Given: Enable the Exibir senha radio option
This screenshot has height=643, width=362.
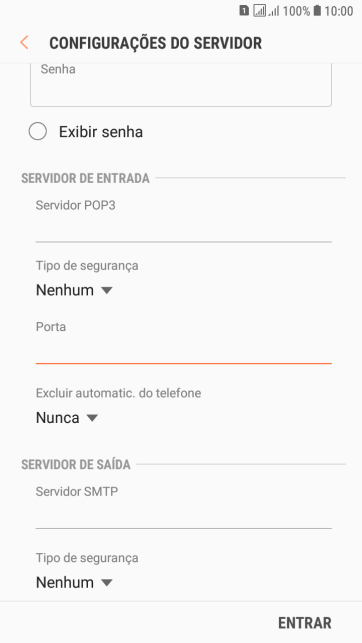Looking at the screenshot, I should [38, 132].
